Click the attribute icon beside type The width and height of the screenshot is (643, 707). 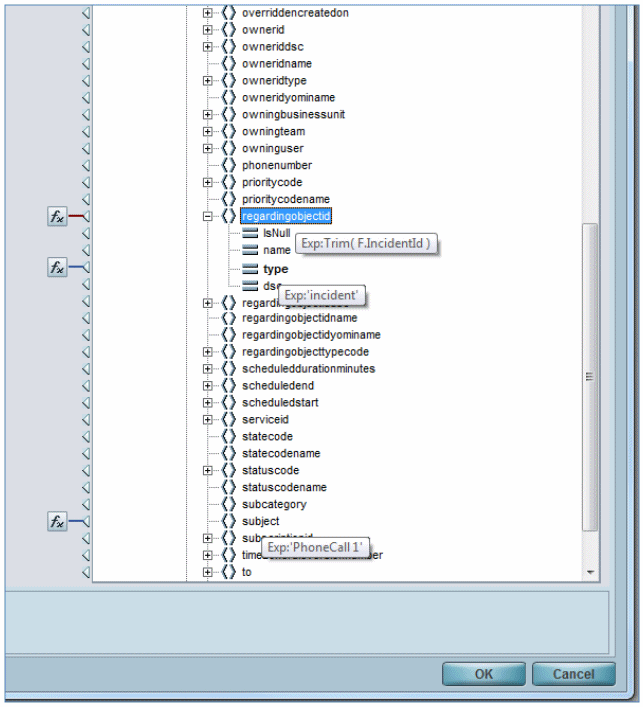click(250, 269)
